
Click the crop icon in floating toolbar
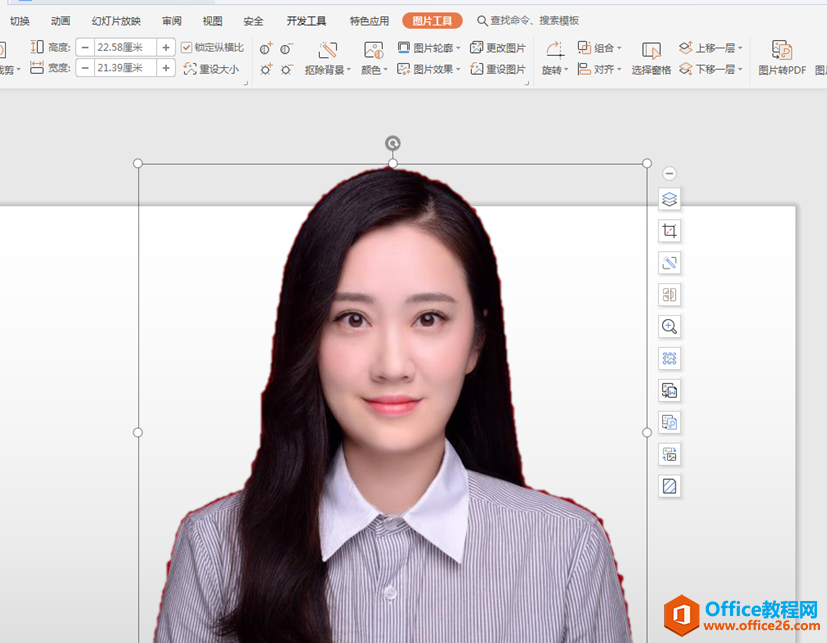tap(669, 231)
